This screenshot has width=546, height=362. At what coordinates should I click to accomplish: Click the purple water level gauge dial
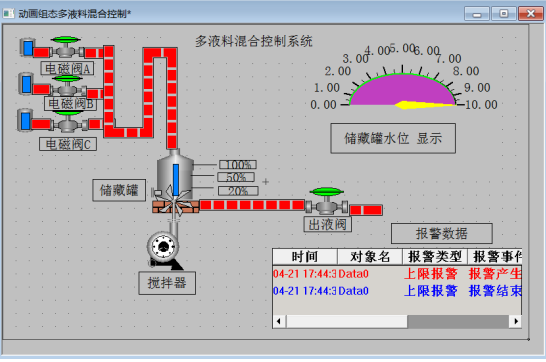403,89
